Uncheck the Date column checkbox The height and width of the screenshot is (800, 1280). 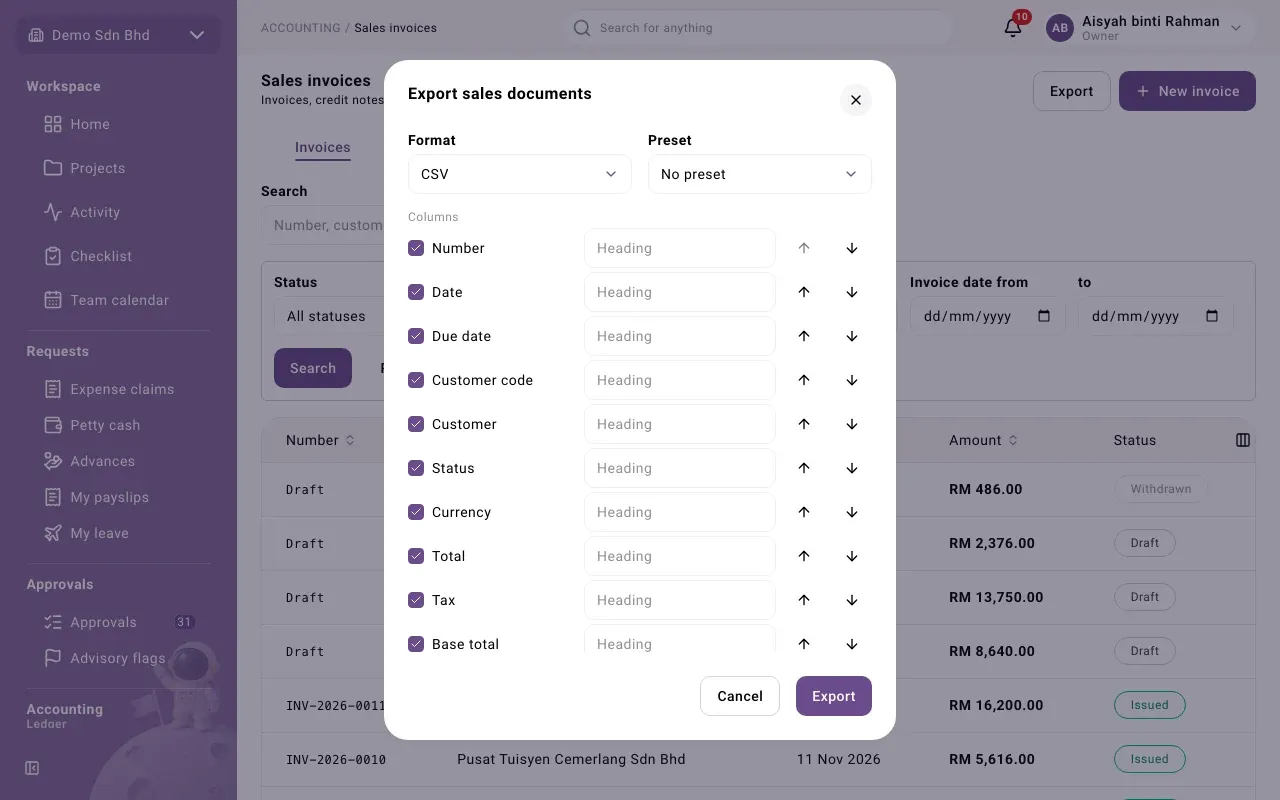(x=416, y=292)
